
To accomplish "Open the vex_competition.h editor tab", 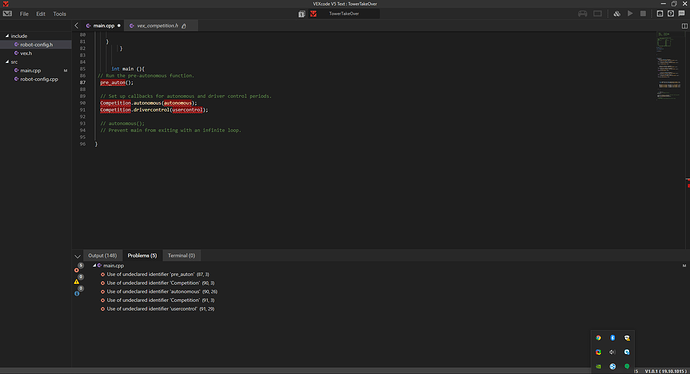I will [158, 26].
